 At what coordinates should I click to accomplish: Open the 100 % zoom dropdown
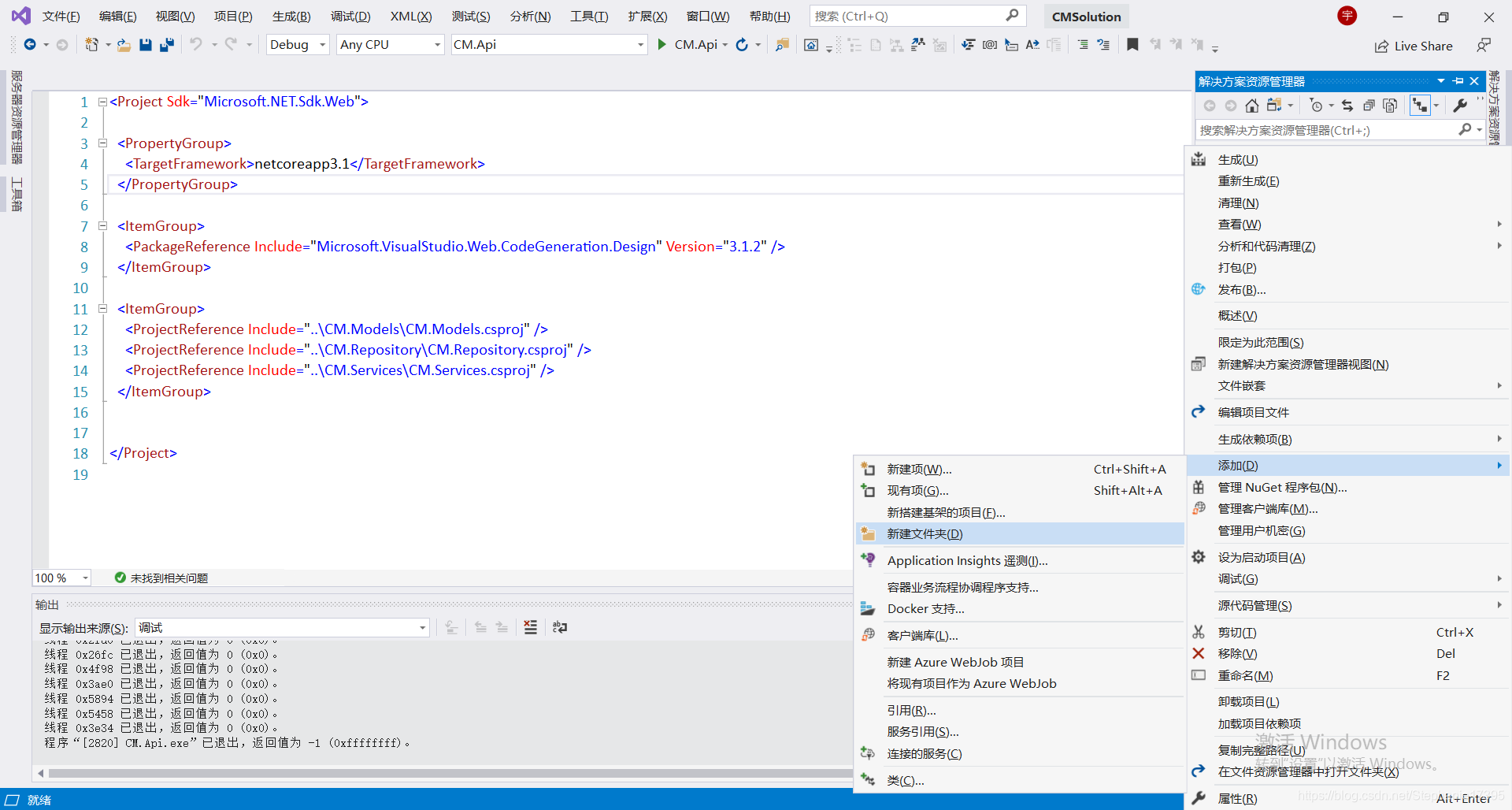(x=61, y=578)
